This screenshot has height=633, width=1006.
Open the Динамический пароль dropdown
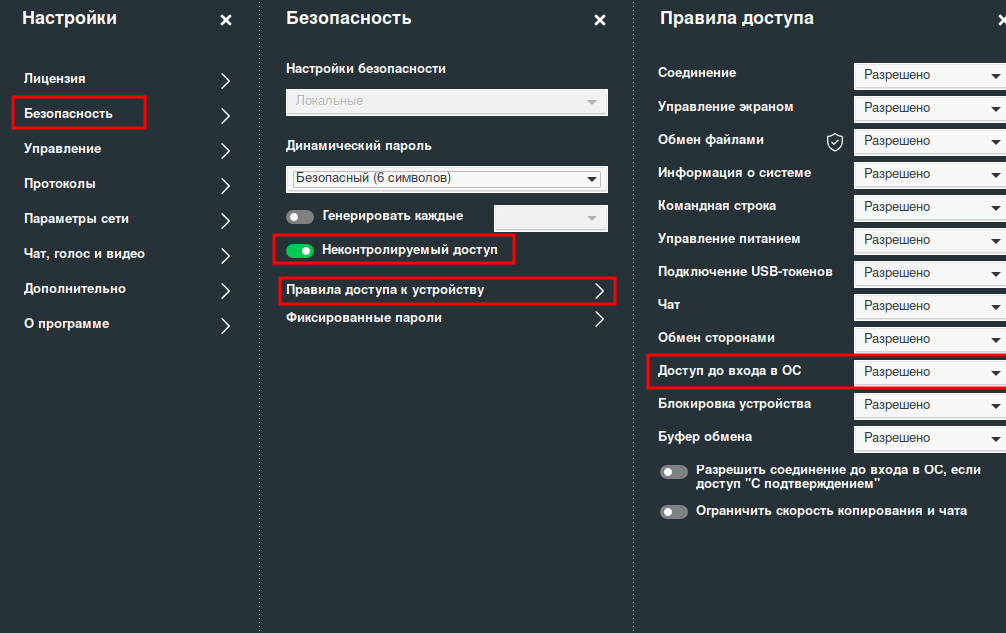click(x=446, y=179)
